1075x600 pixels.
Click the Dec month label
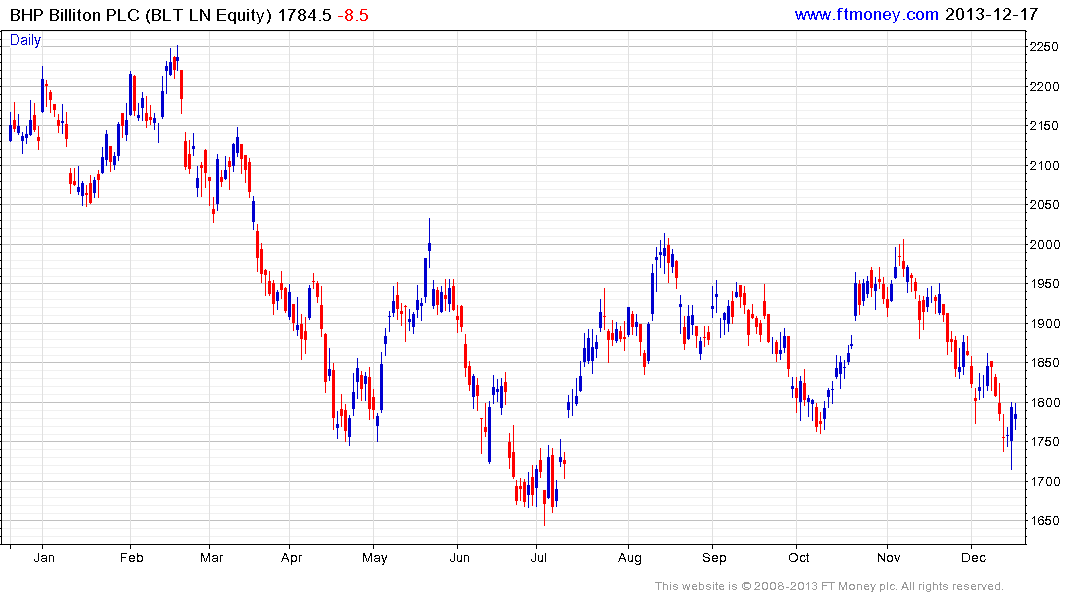click(973, 557)
